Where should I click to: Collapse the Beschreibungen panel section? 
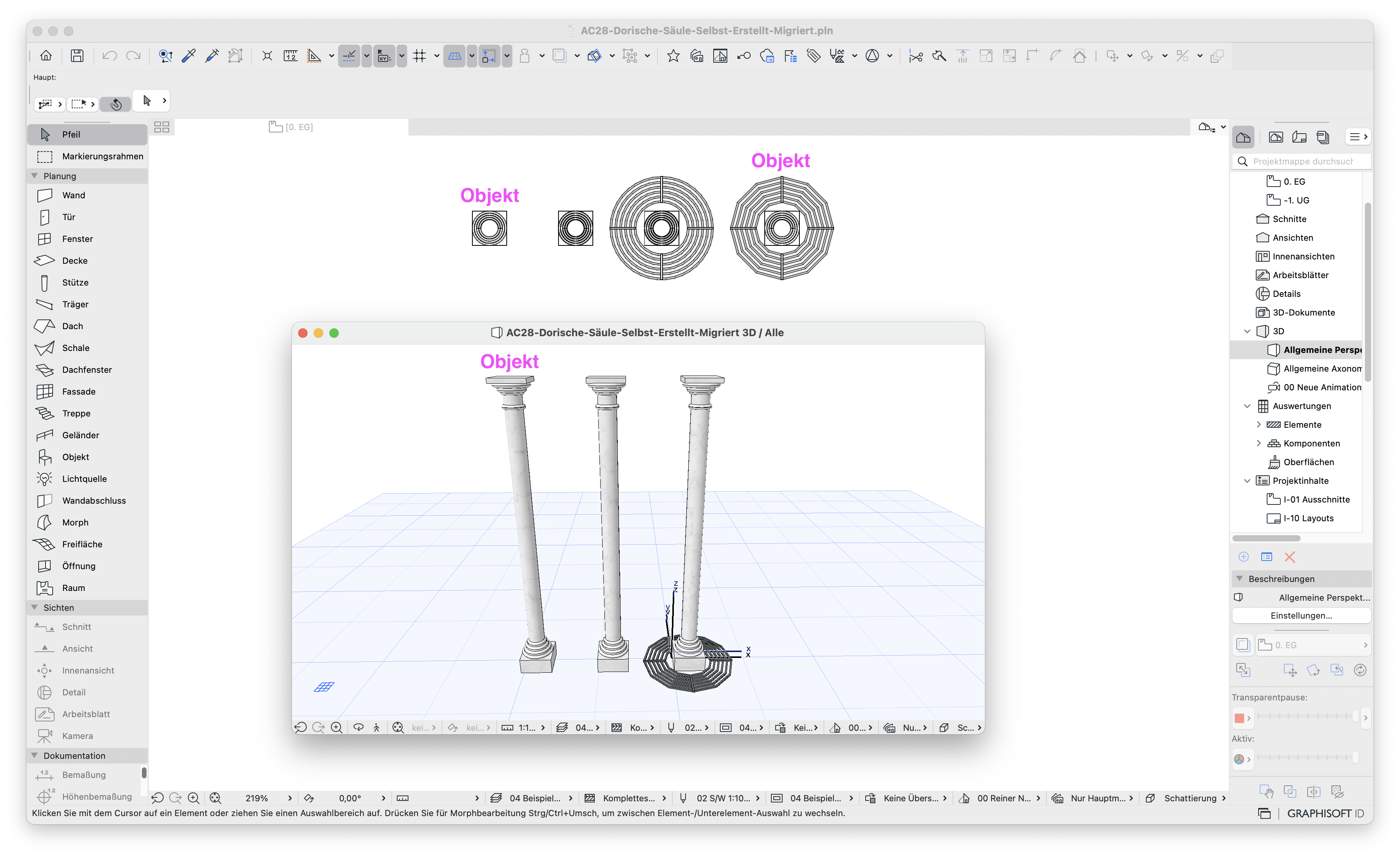tap(1239, 579)
